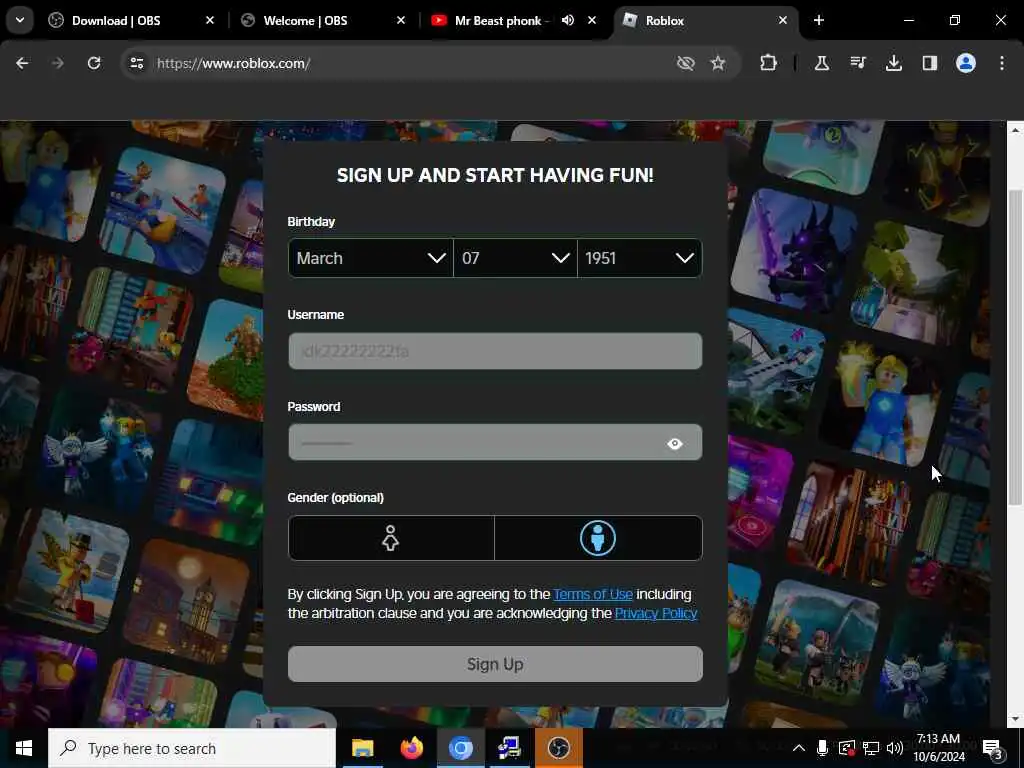Viewport: 1024px width, 768px height.
Task: Go forward to the next page
Action: click(x=57, y=63)
